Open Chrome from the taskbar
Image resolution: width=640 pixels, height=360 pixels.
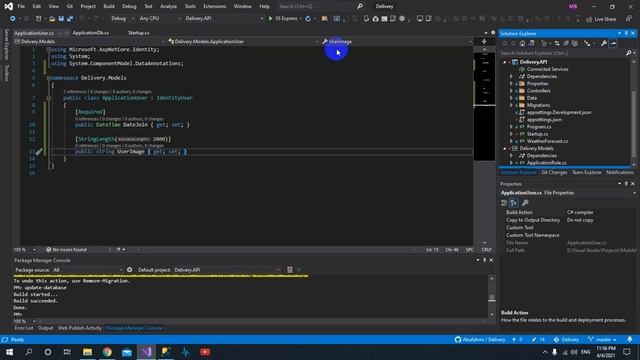point(107,352)
